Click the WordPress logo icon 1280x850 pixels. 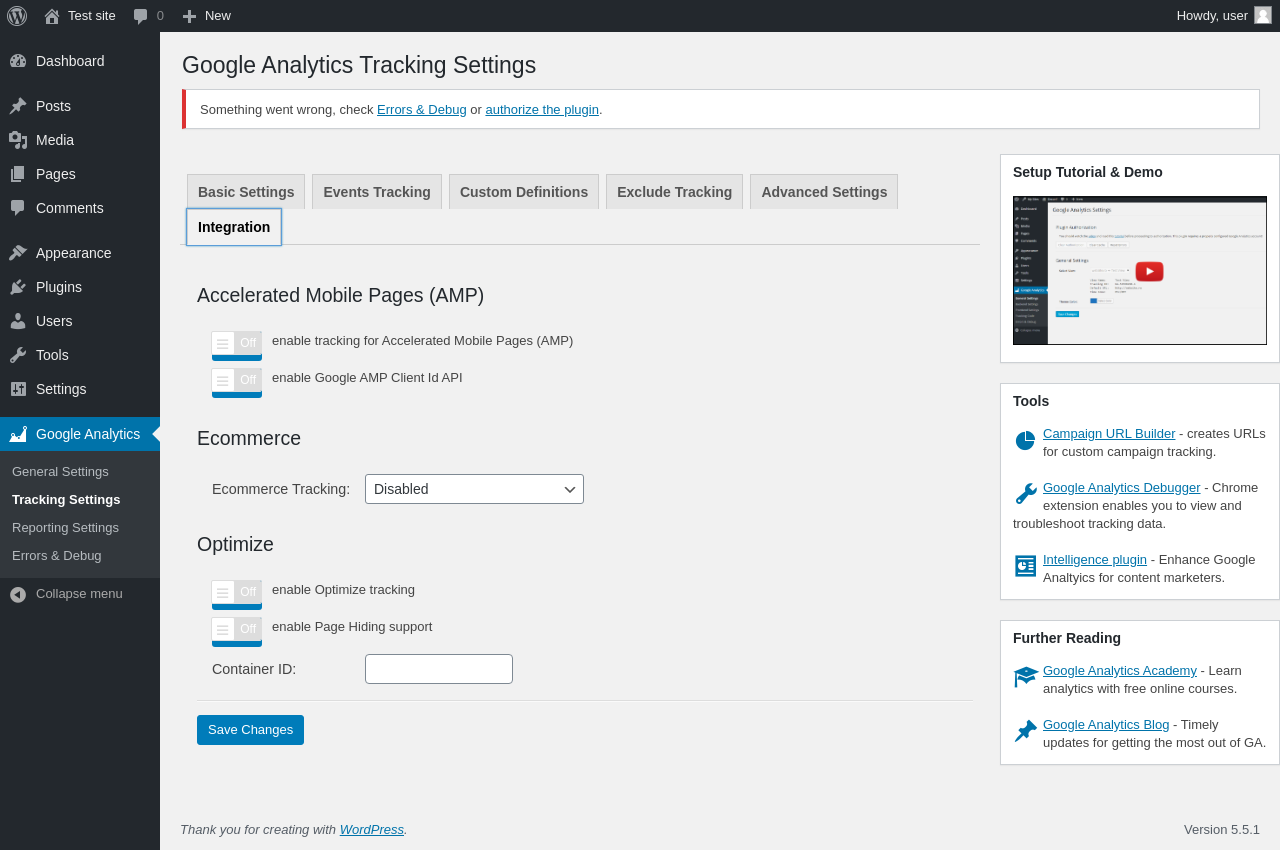coord(17,16)
